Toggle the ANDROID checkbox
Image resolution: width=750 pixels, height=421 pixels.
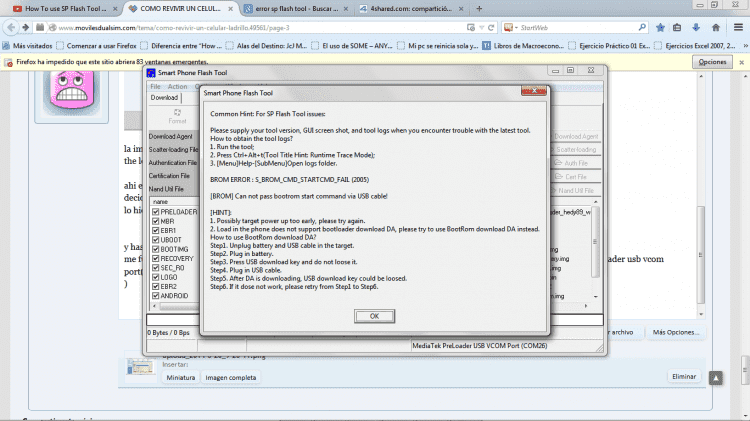pos(155,296)
